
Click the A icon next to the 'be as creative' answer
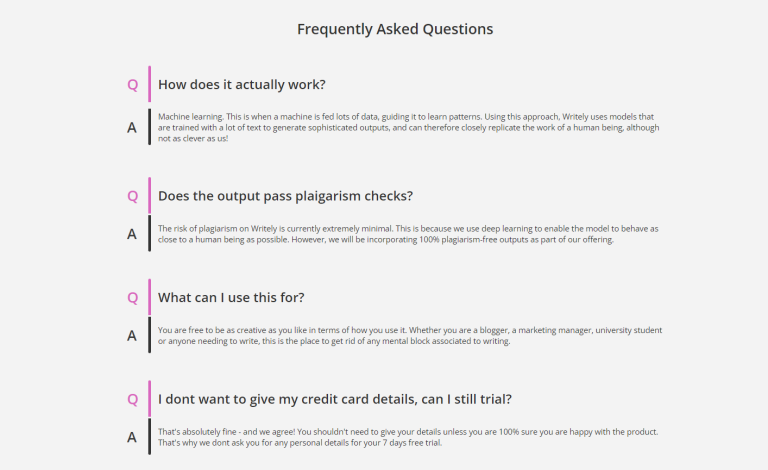[132, 336]
